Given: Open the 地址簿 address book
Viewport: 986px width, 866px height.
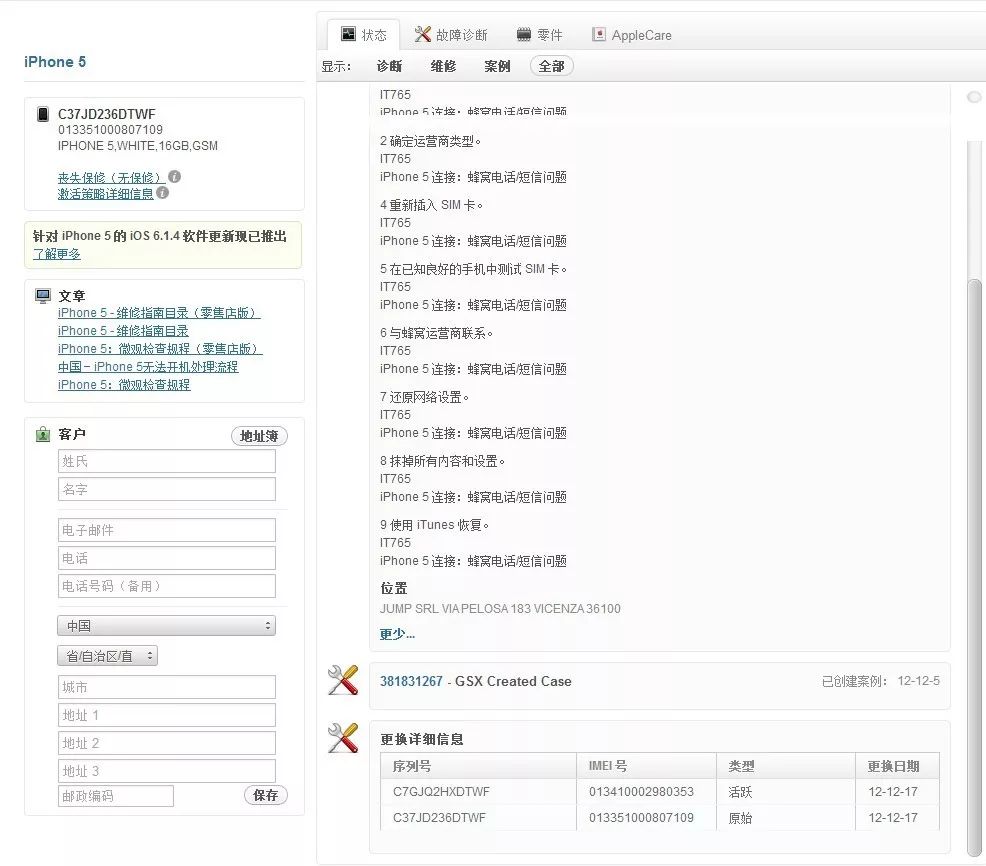Looking at the screenshot, I should click(259, 436).
